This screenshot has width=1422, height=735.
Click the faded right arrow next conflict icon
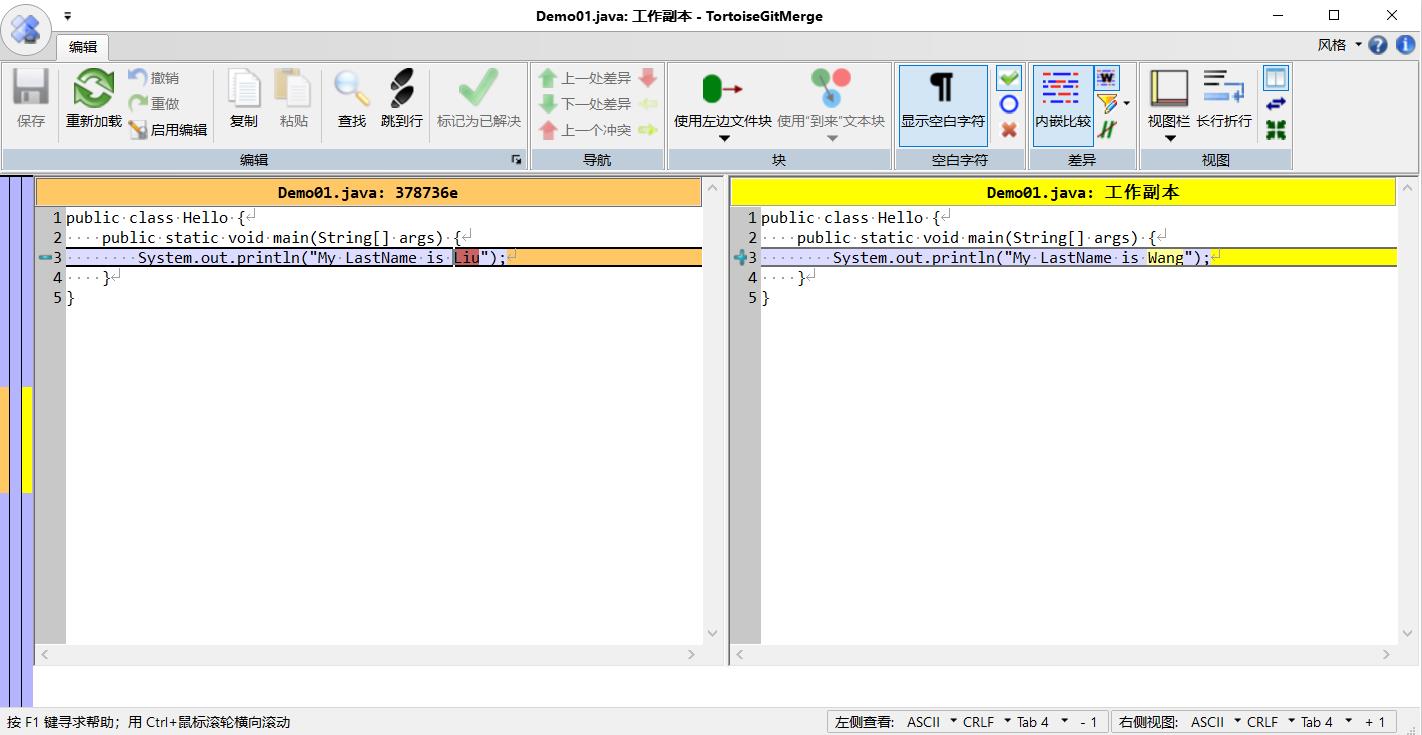[x=647, y=129]
